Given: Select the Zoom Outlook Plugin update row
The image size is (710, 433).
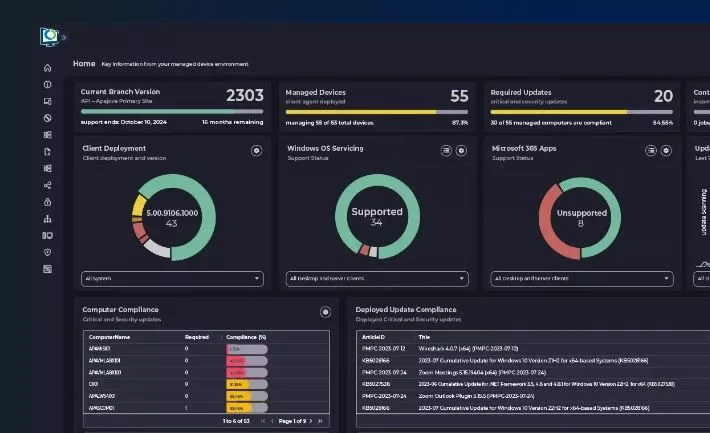Looking at the screenshot, I should pos(534,396).
